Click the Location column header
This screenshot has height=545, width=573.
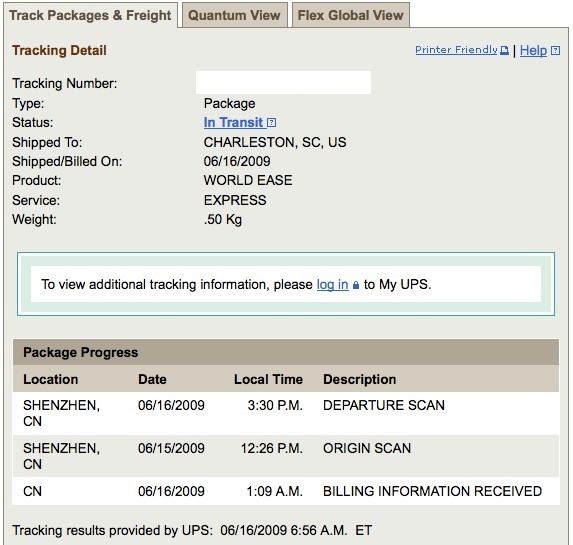pyautogui.click(x=51, y=379)
